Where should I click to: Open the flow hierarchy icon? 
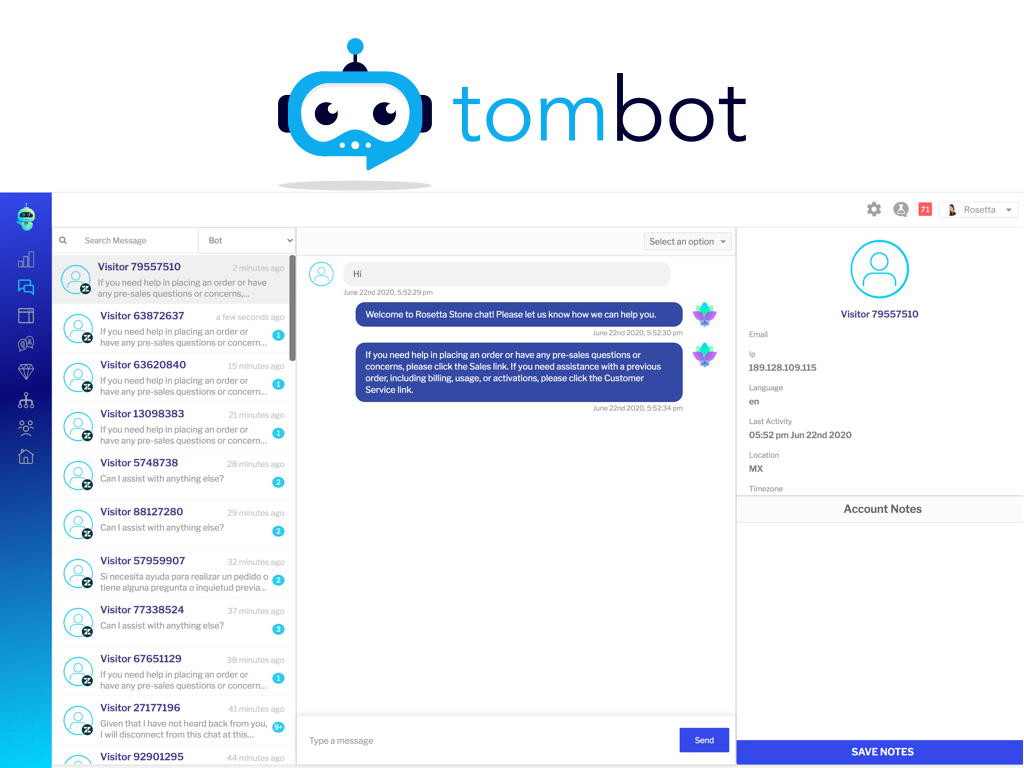click(x=25, y=400)
